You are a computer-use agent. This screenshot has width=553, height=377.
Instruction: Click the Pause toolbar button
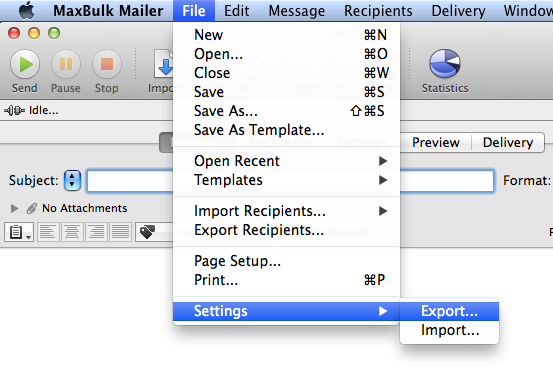[66, 64]
